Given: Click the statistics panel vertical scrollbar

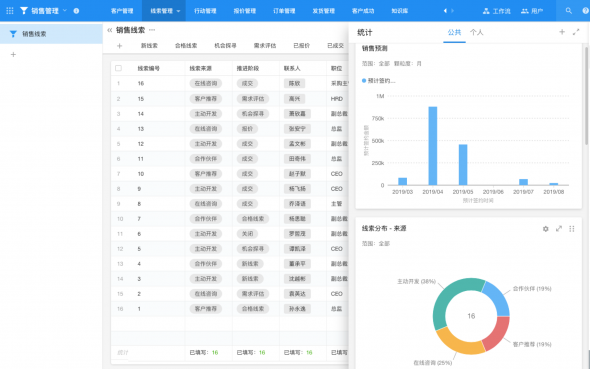Looking at the screenshot, I should point(586,96).
